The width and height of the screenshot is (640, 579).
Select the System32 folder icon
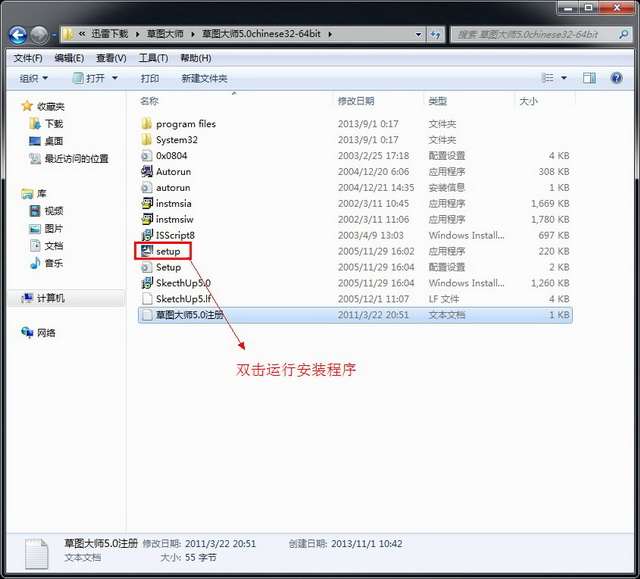(147, 140)
